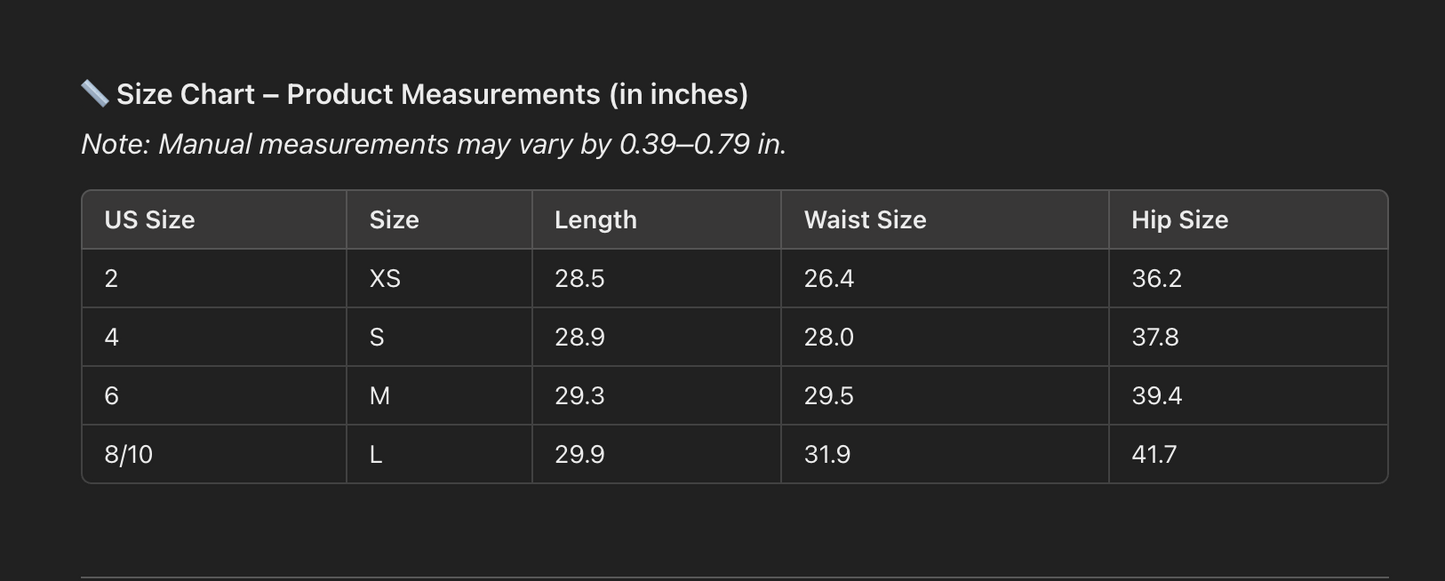This screenshot has height=581, width=1445.
Task: Click the ruler icon beside Size Chart
Action: [x=95, y=94]
